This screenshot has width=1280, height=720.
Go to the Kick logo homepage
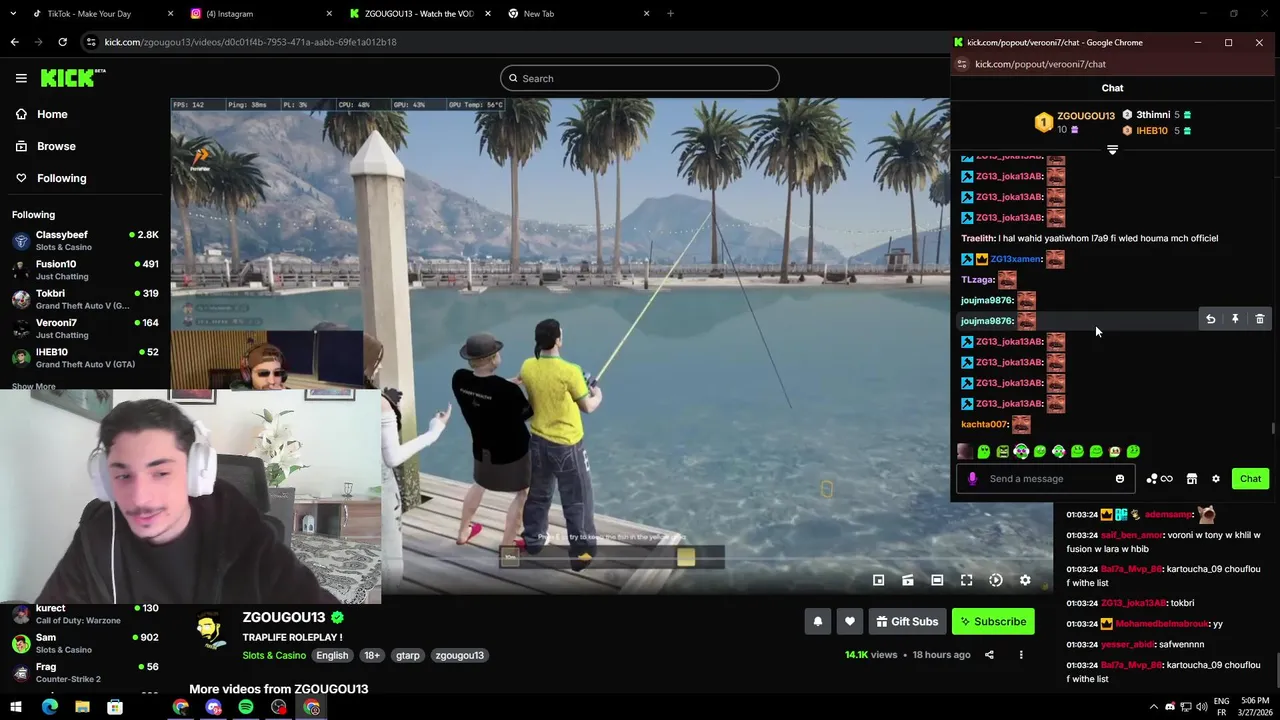pos(73,78)
